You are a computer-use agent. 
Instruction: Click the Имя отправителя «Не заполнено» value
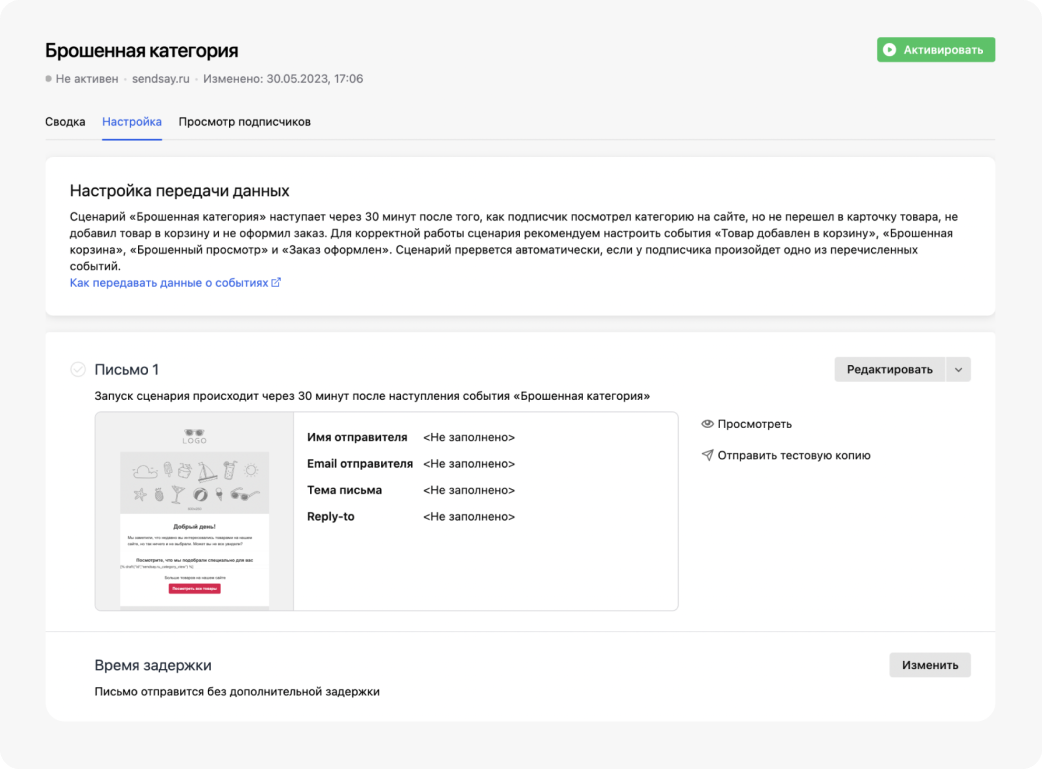coord(469,438)
